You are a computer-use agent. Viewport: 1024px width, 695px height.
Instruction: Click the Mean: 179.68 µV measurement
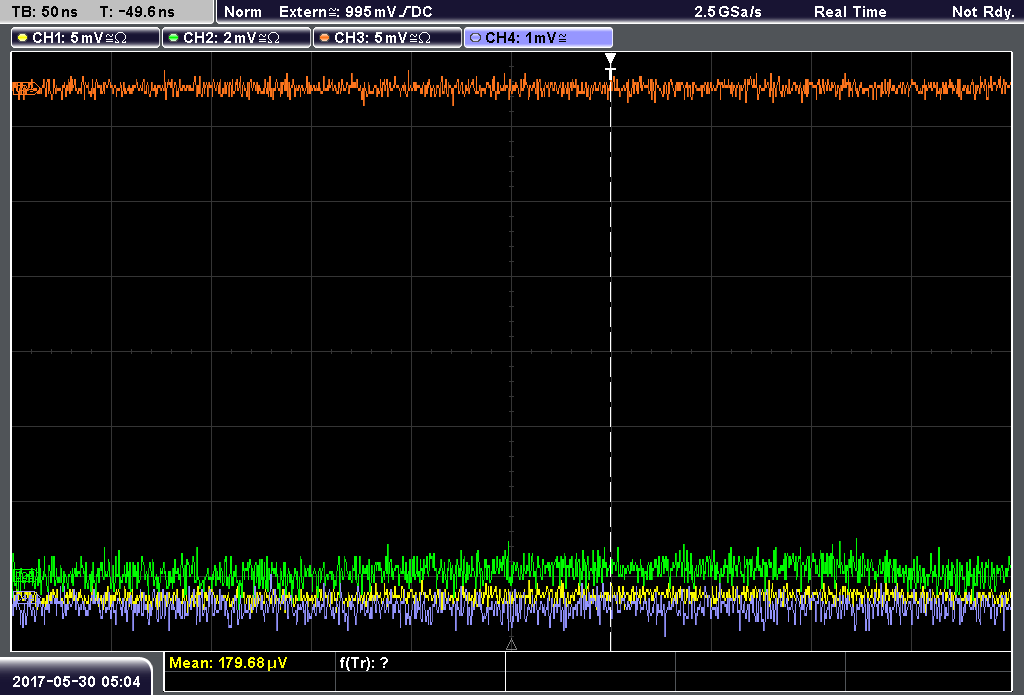click(x=228, y=663)
